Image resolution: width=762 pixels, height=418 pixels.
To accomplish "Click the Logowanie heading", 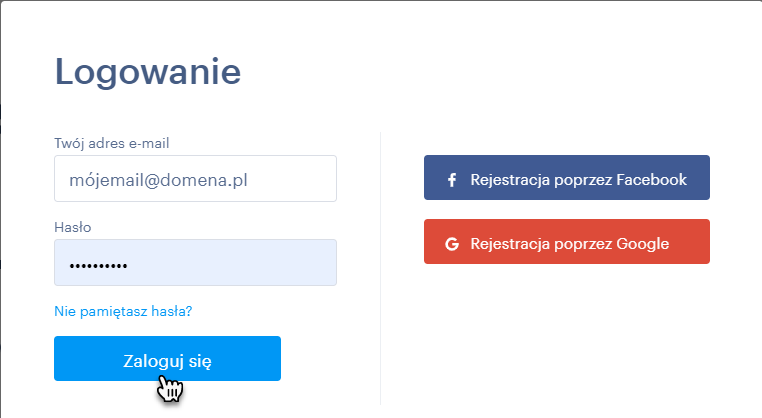I will [148, 73].
